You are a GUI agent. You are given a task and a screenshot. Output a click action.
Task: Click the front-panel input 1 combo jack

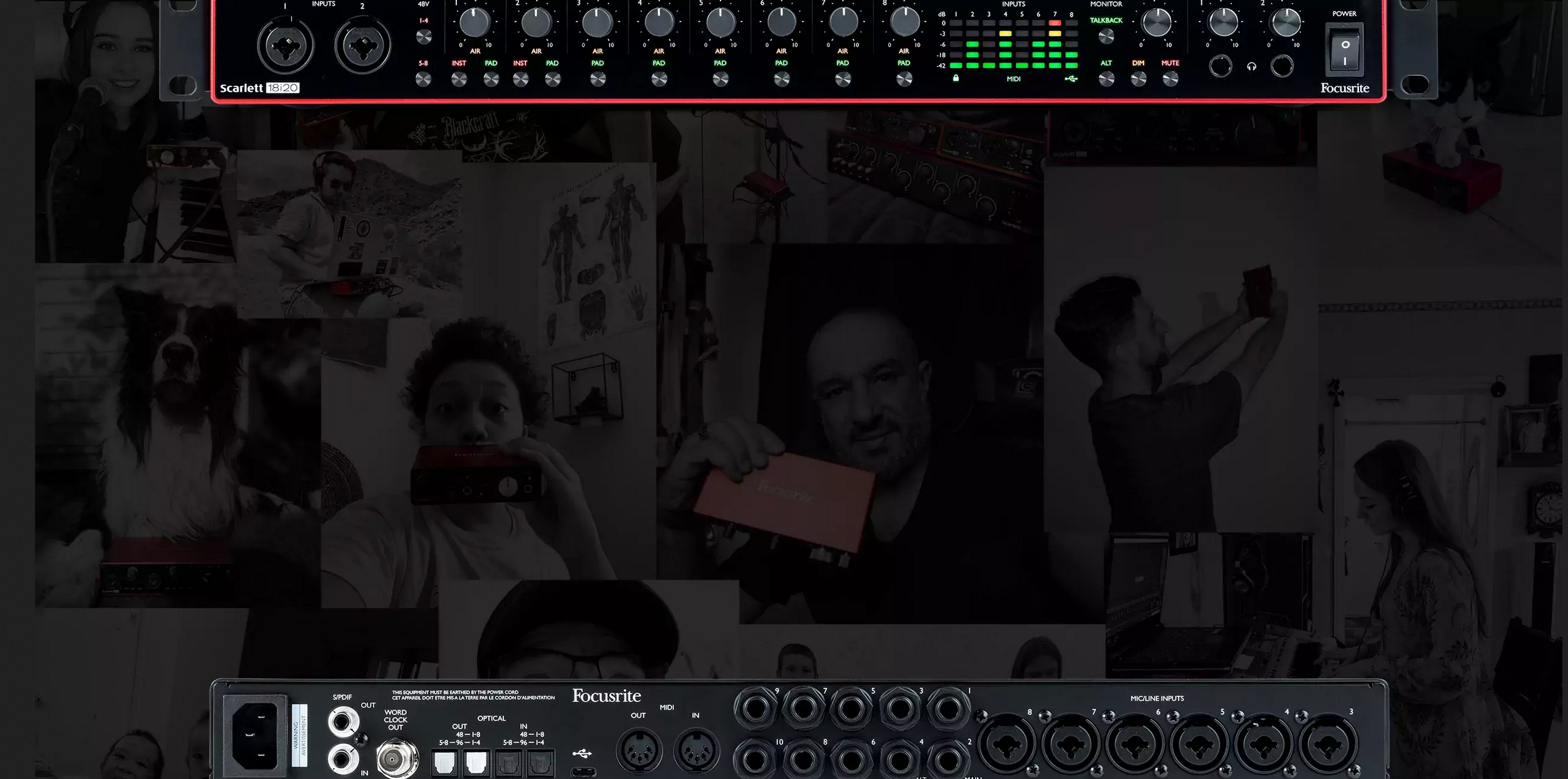(285, 46)
